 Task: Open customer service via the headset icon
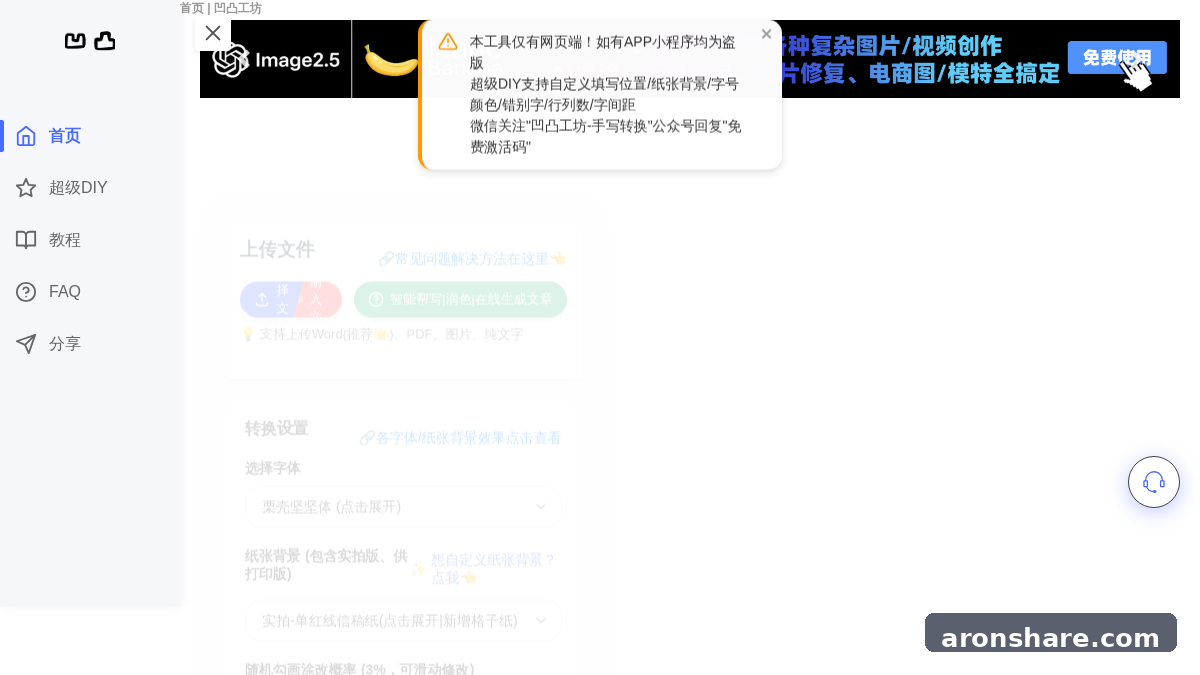tap(1154, 482)
